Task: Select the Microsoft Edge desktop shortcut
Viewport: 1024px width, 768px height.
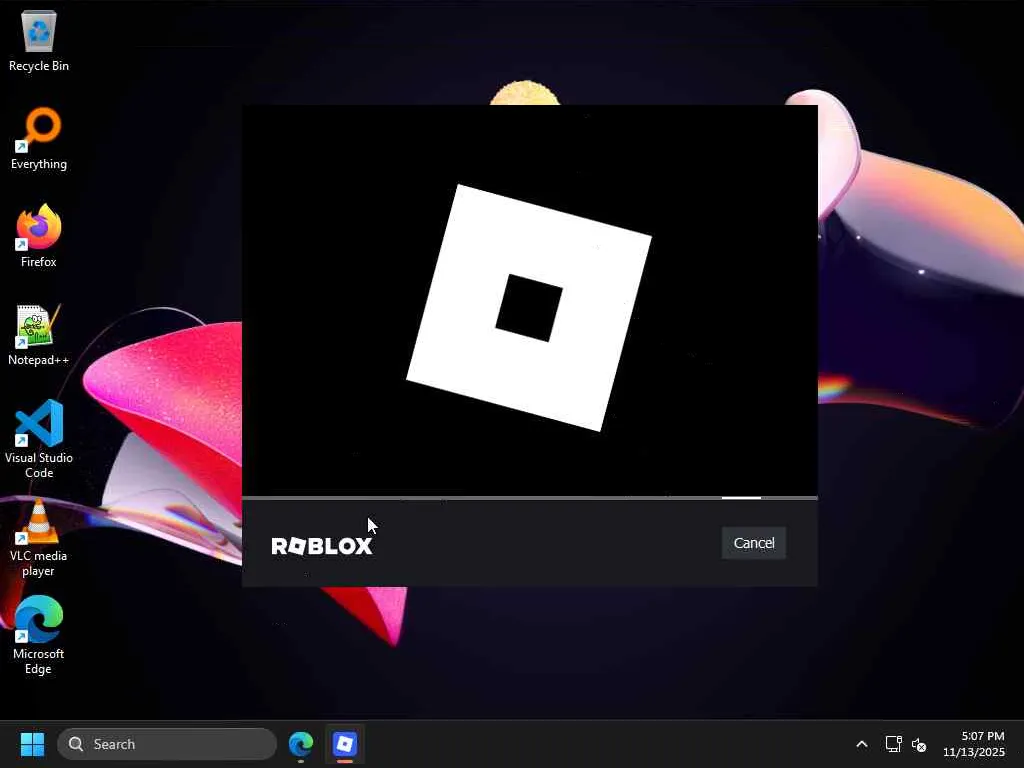Action: pyautogui.click(x=39, y=635)
